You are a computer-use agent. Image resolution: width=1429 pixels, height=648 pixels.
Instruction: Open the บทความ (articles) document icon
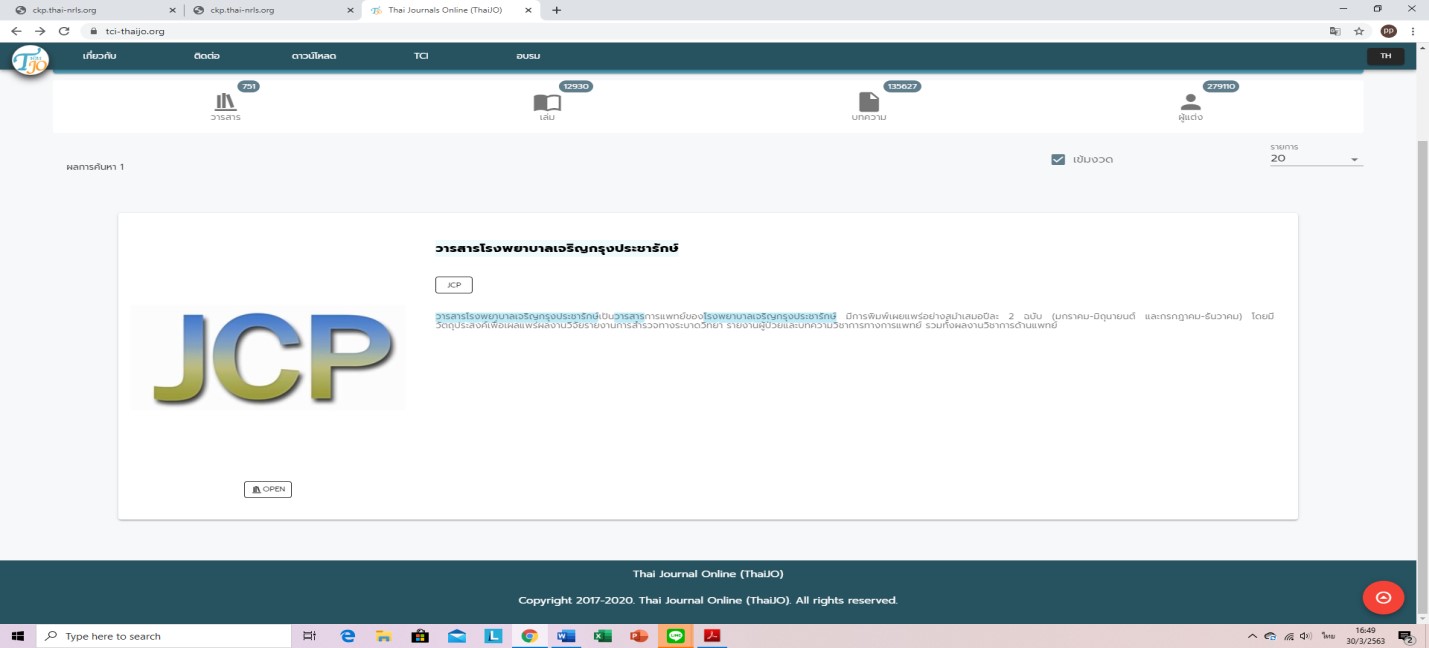coord(869,102)
